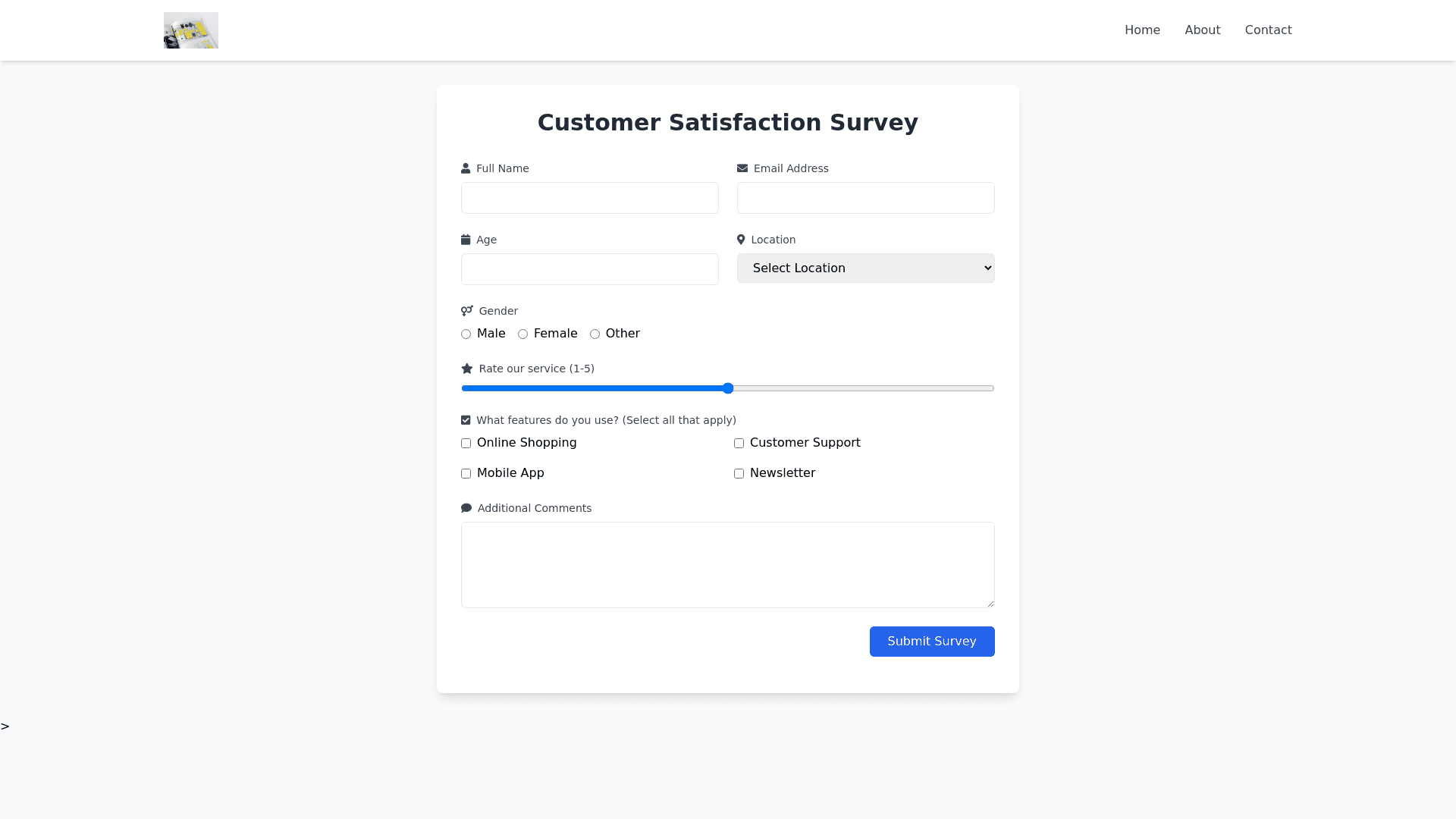Click the envelope icon beside Email Address
The width and height of the screenshot is (1456, 819).
click(742, 168)
